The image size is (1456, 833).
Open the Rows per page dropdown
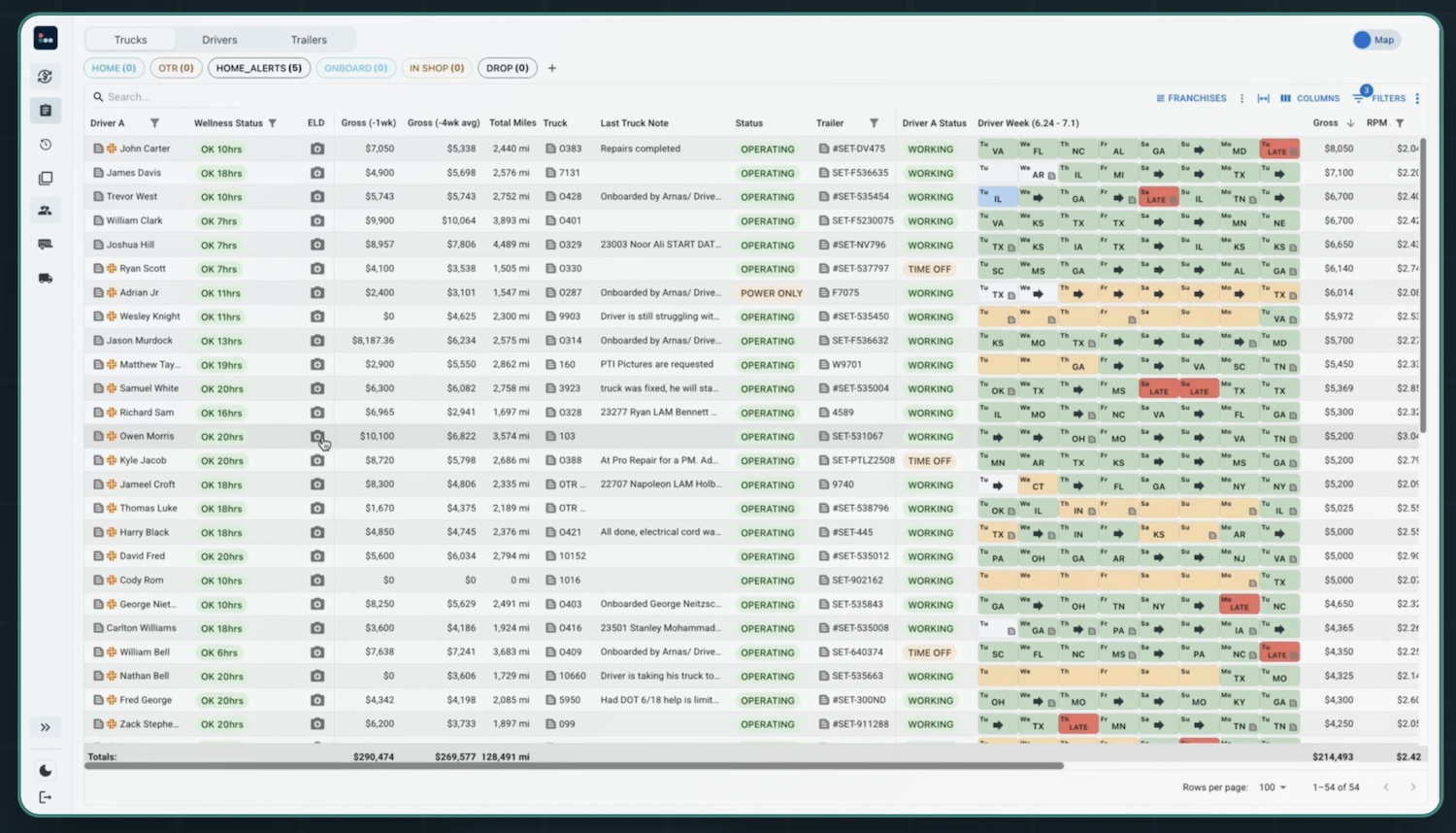tap(1273, 787)
